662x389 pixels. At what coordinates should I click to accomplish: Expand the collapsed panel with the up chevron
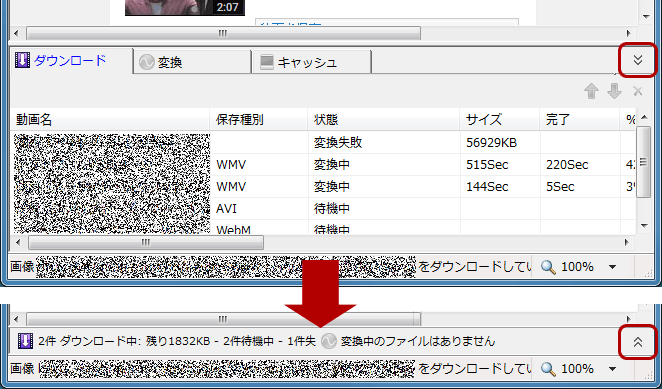coord(638,342)
